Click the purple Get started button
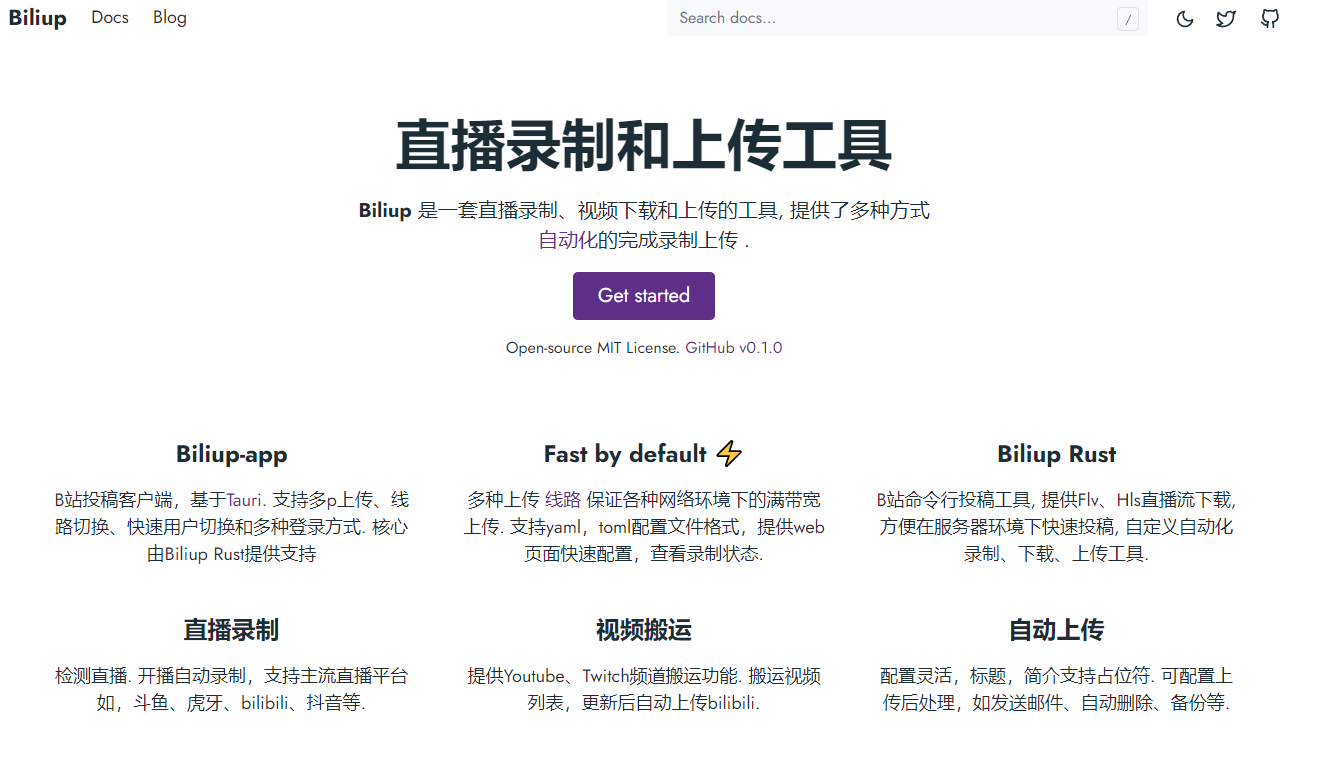This screenshot has width=1322, height=773. [643, 296]
